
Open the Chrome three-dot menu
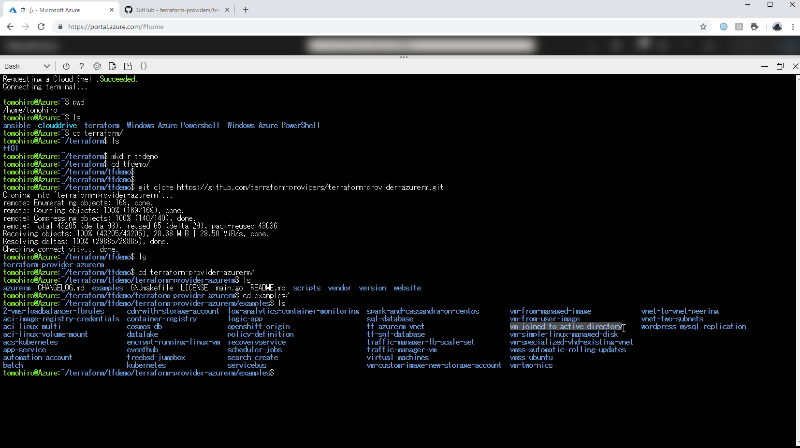(792, 27)
